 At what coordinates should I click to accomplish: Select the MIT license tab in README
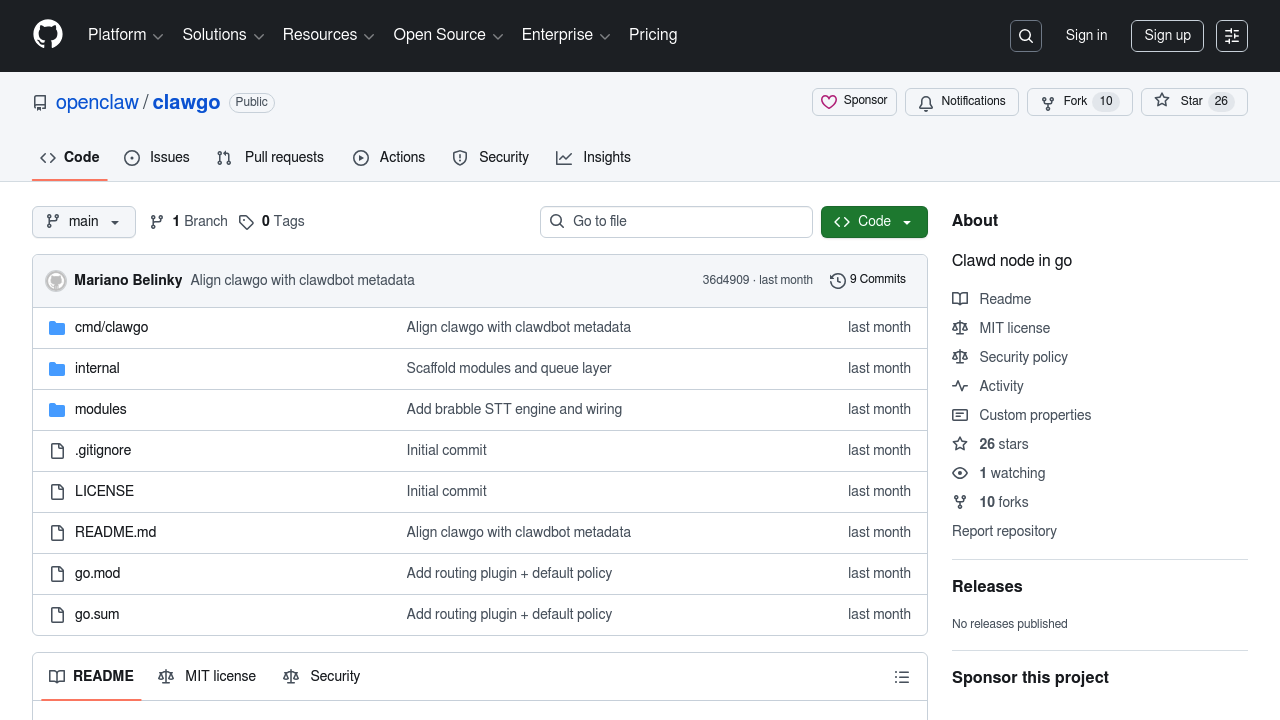tap(207, 677)
